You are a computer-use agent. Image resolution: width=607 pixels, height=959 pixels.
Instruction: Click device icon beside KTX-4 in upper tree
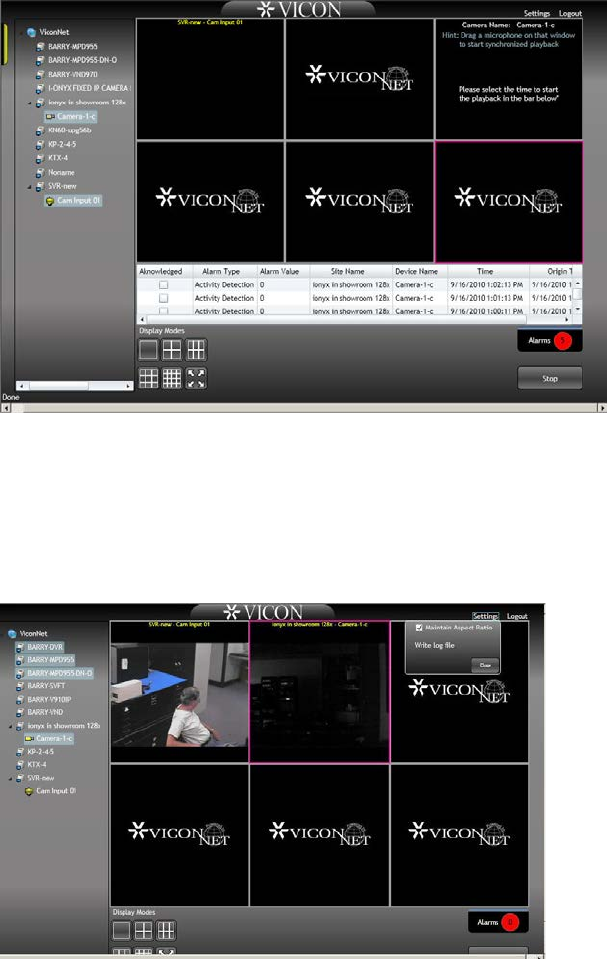[x=40, y=158]
